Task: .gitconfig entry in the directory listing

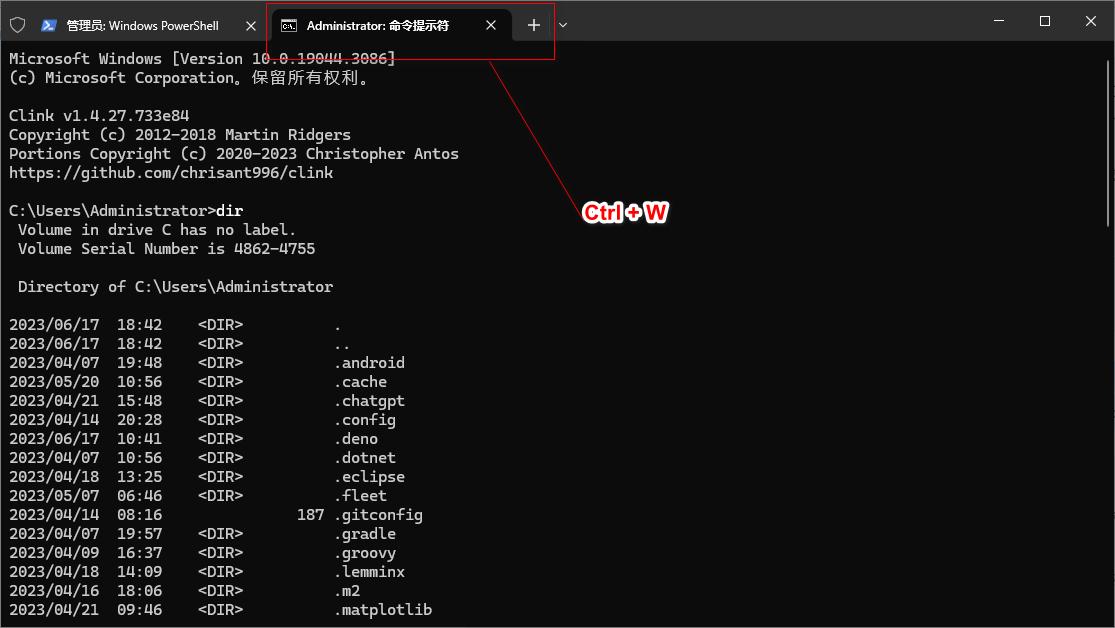Action: (380, 514)
